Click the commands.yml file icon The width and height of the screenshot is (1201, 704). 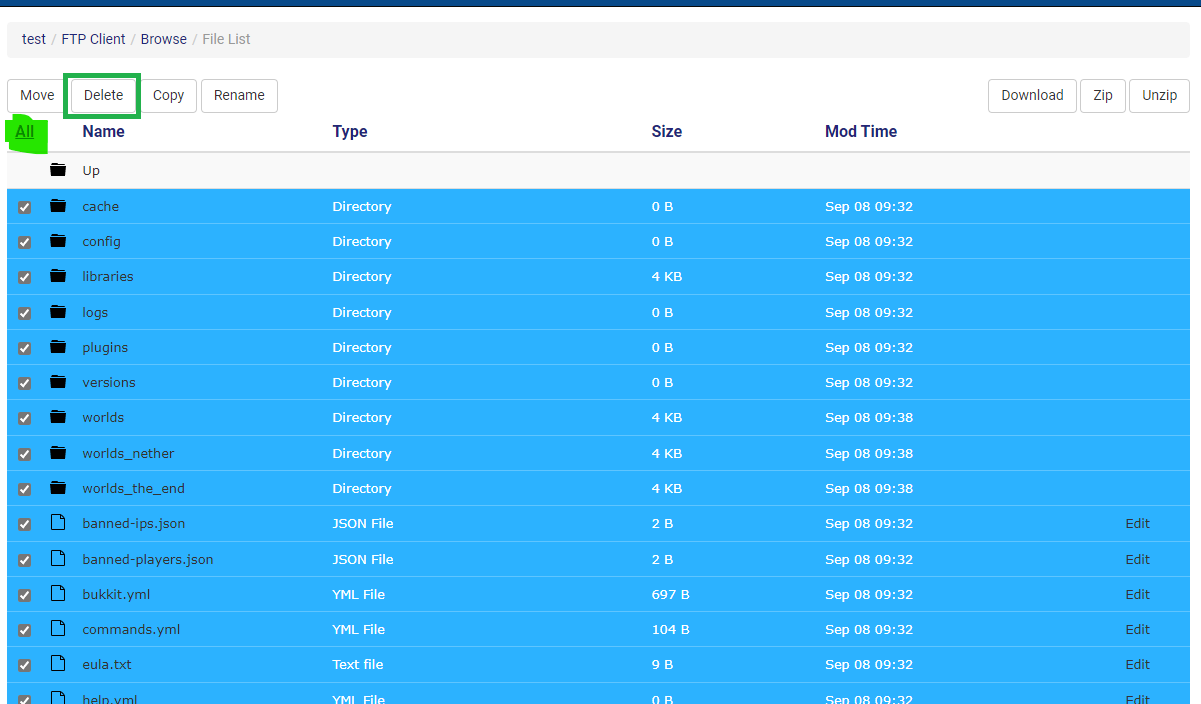pyautogui.click(x=58, y=629)
